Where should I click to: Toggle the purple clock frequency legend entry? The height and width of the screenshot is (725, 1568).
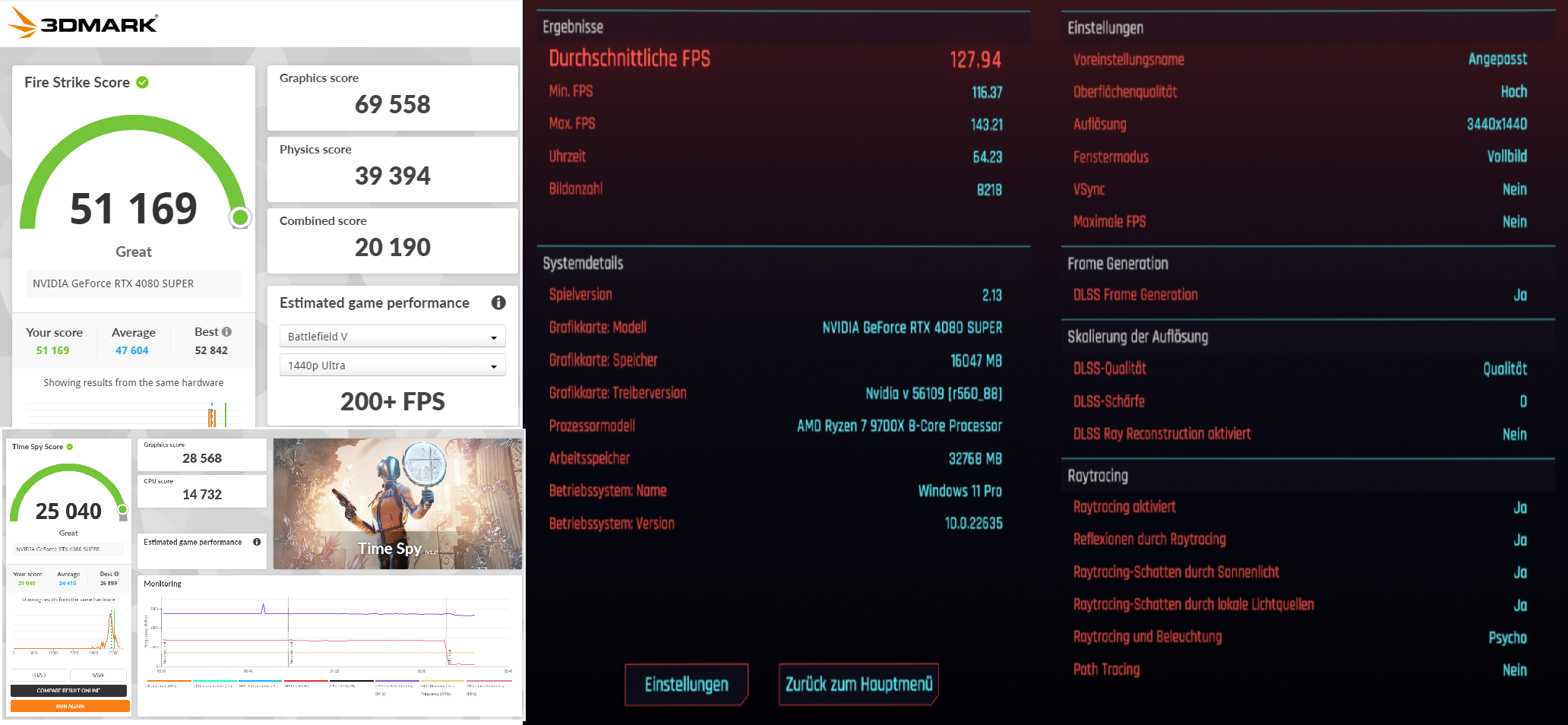[x=397, y=687]
